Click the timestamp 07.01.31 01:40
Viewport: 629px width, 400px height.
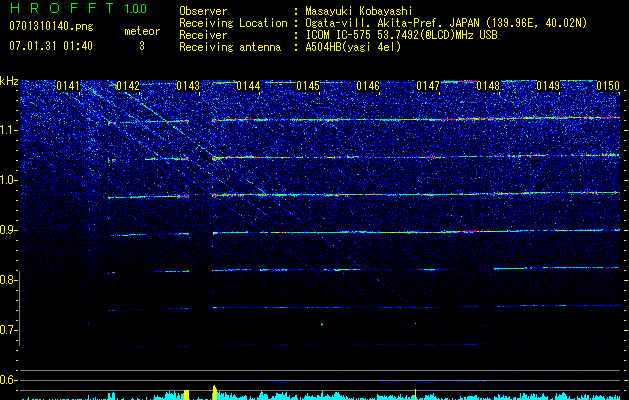click(51, 46)
